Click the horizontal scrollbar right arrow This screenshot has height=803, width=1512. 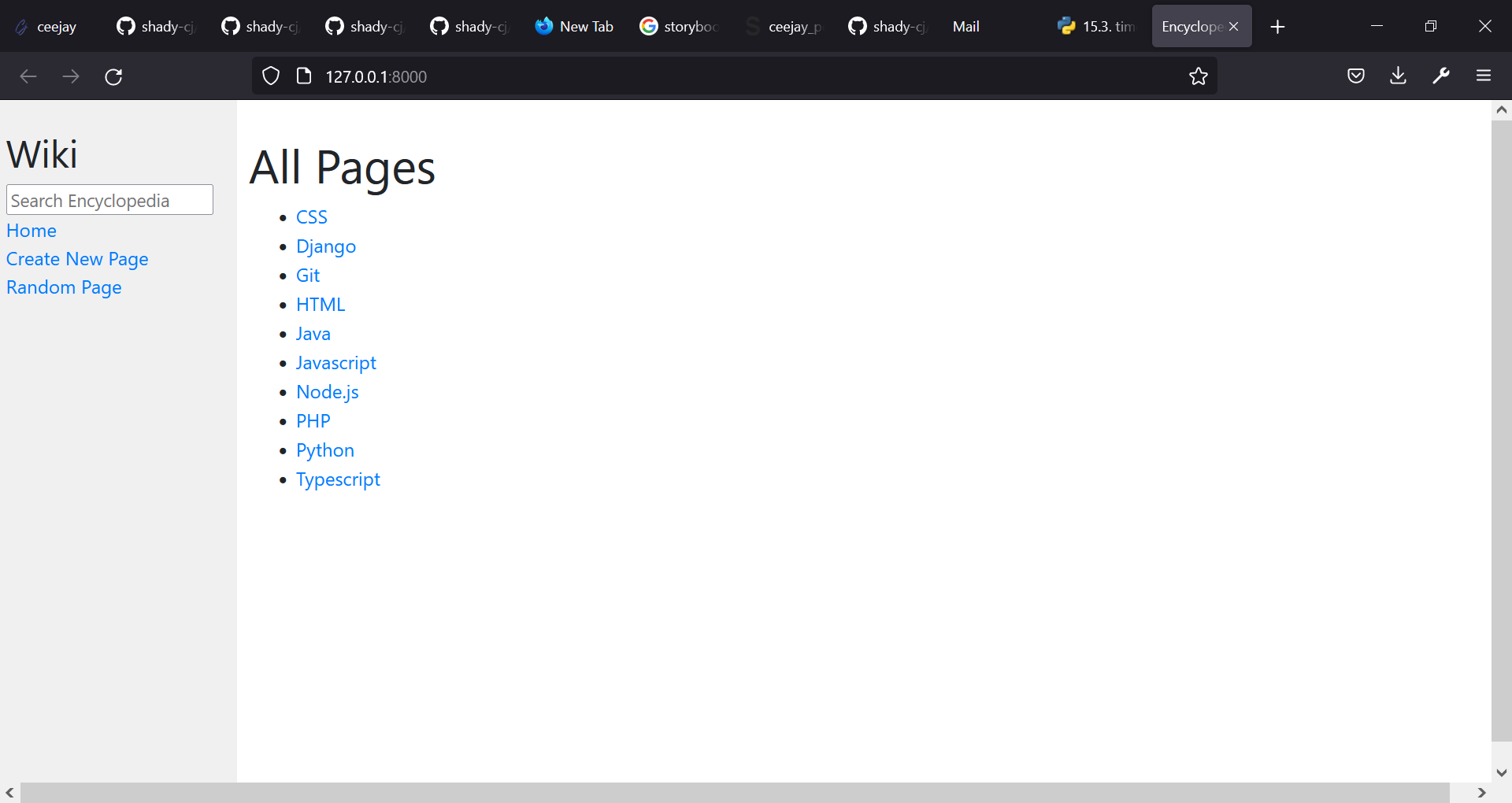click(x=1481, y=793)
